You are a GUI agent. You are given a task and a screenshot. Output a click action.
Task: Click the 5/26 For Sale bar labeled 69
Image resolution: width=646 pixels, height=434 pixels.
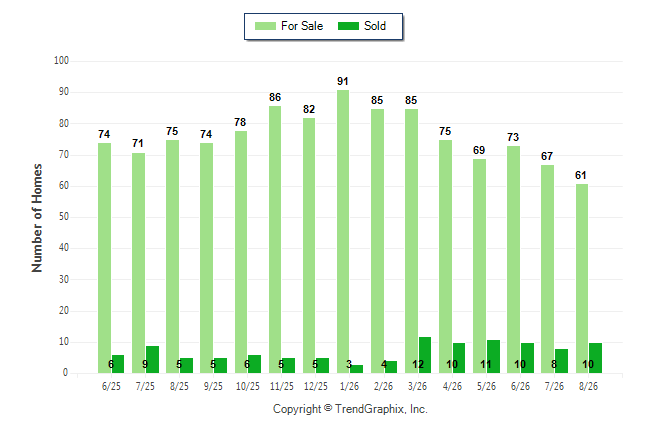479,266
